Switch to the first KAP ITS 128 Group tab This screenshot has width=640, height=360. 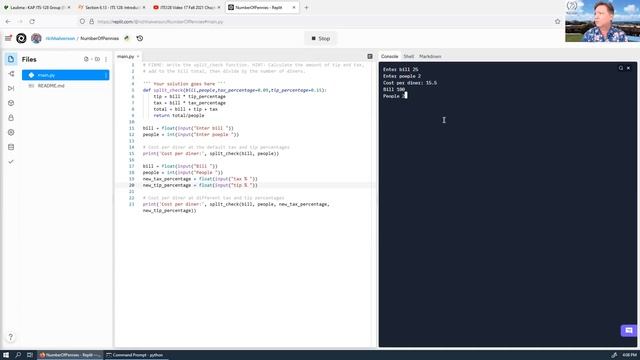(x=37, y=7)
